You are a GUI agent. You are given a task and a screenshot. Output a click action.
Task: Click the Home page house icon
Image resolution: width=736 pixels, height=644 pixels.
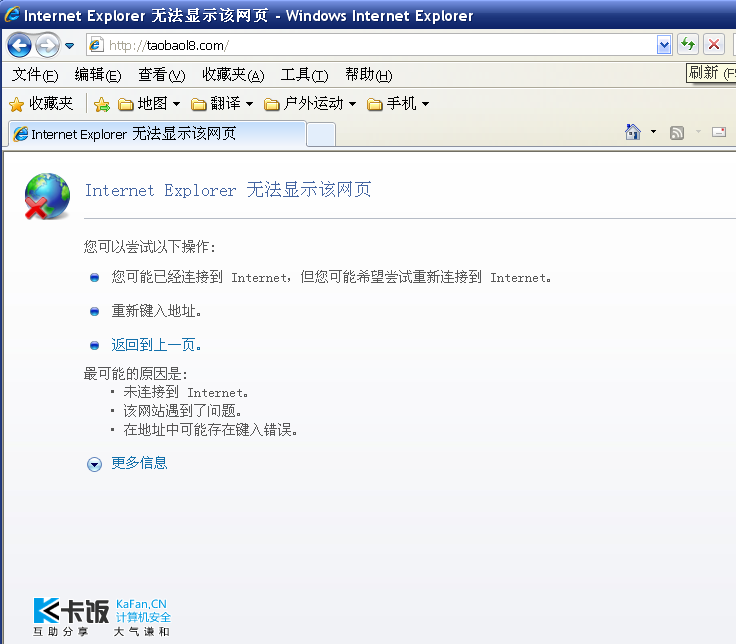633,132
